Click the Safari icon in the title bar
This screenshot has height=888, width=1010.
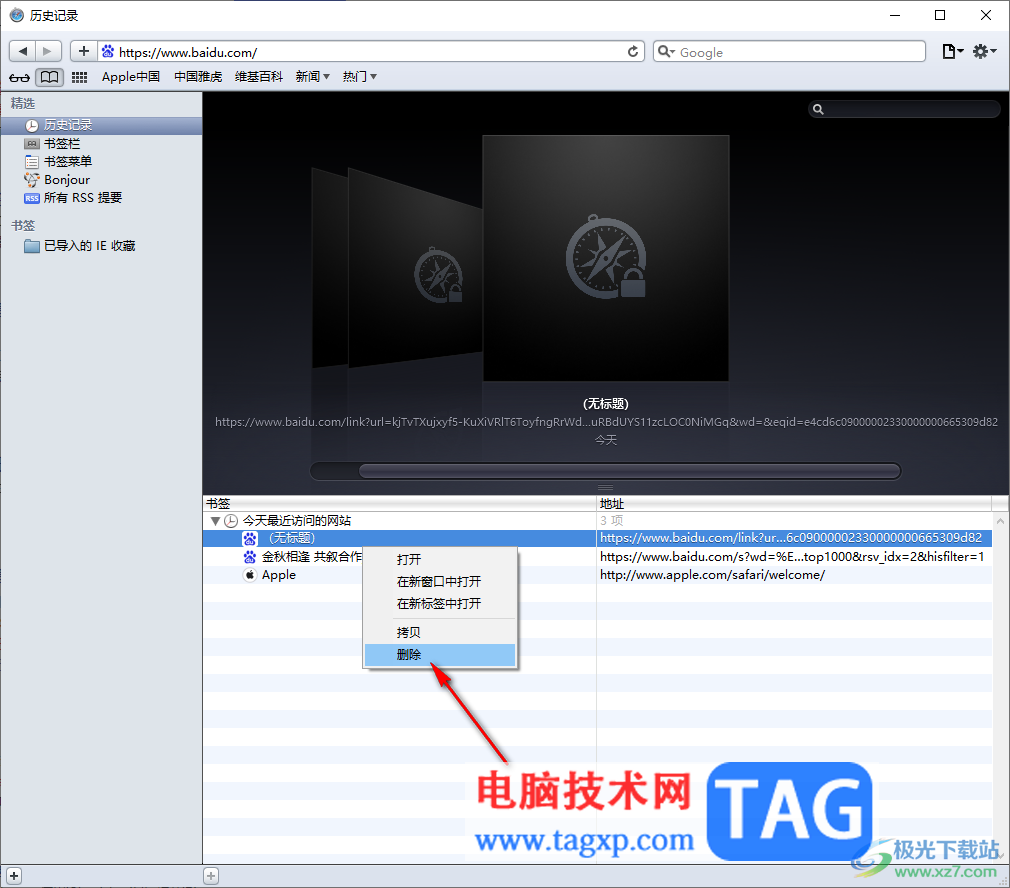coord(16,15)
